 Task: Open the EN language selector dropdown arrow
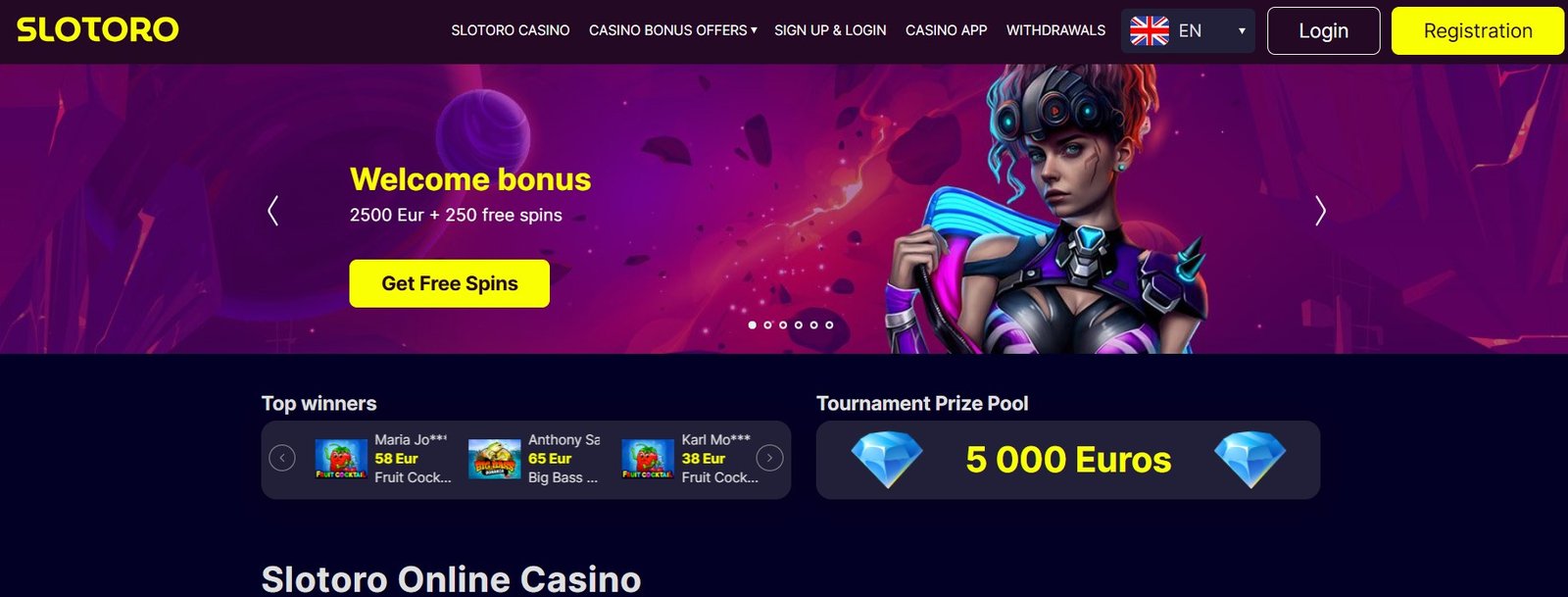1242,30
